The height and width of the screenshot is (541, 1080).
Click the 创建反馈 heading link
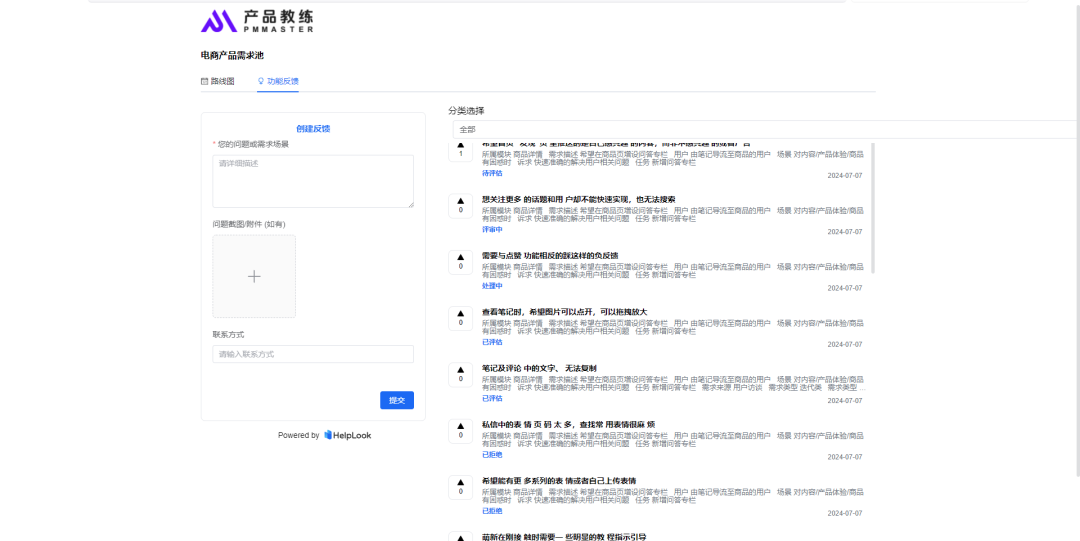[x=313, y=129]
